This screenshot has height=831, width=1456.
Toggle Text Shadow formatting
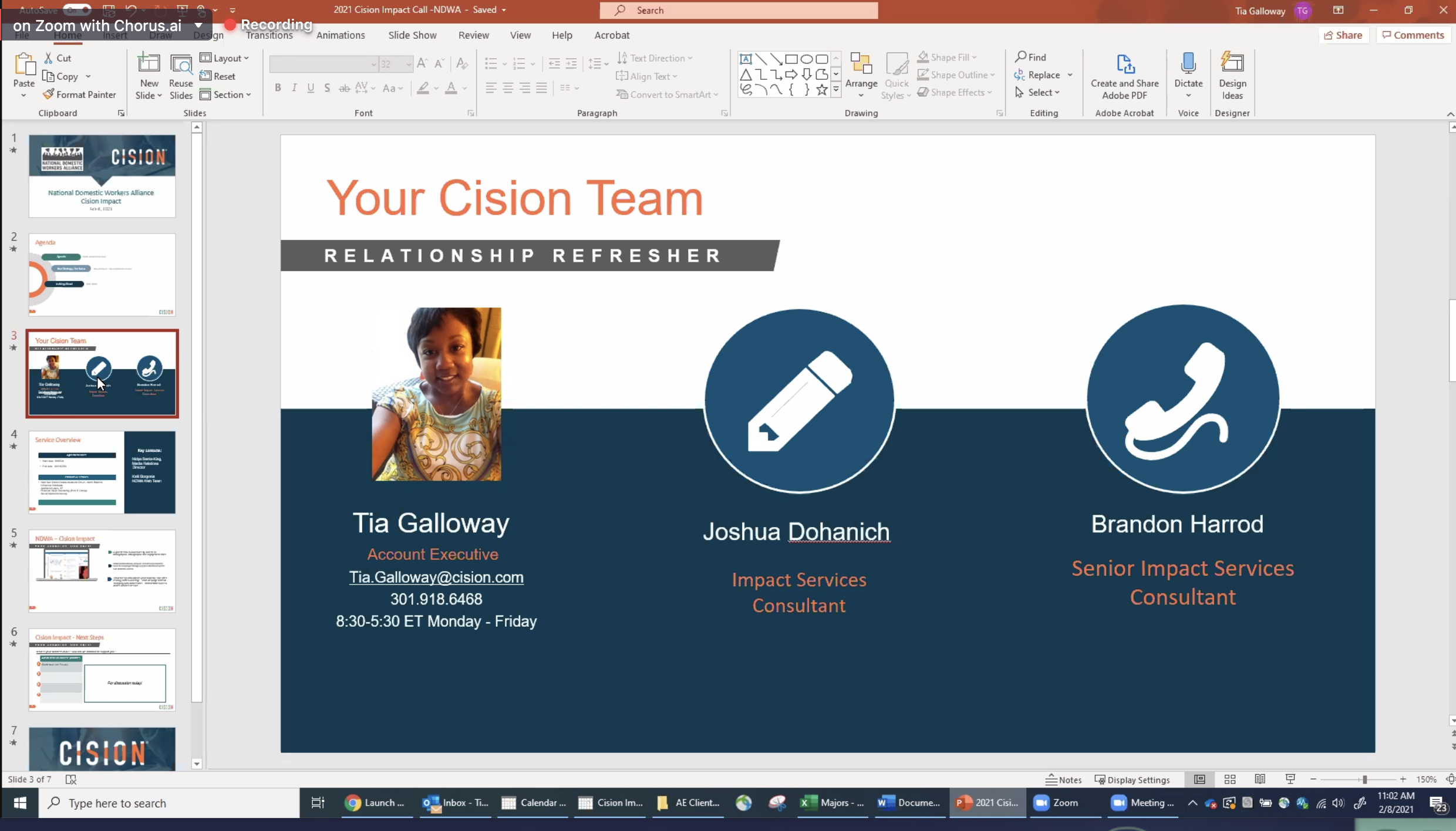click(327, 88)
